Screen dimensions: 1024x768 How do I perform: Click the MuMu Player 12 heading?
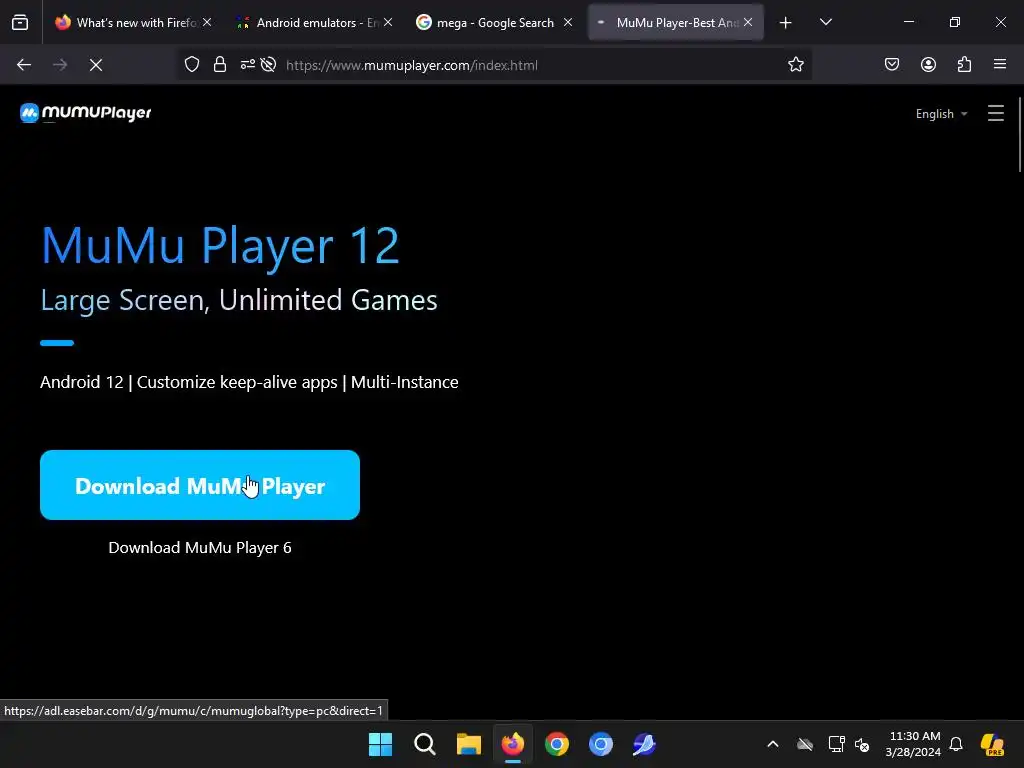pyautogui.click(x=220, y=246)
